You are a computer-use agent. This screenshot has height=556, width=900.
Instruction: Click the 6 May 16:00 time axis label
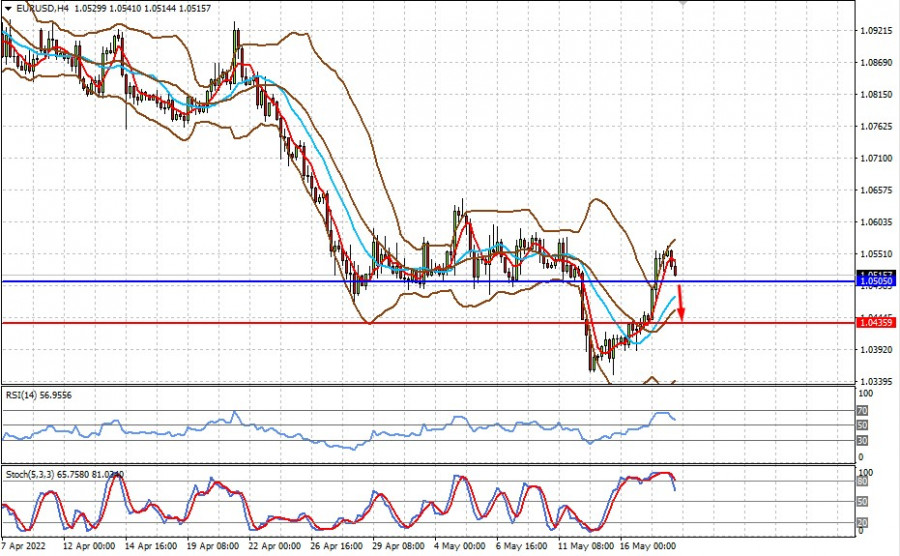point(522,546)
